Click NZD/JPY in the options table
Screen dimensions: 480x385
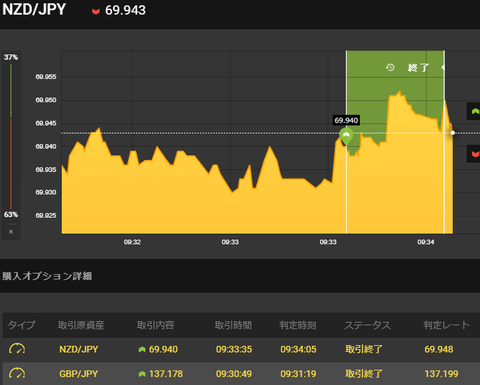pyautogui.click(x=79, y=349)
